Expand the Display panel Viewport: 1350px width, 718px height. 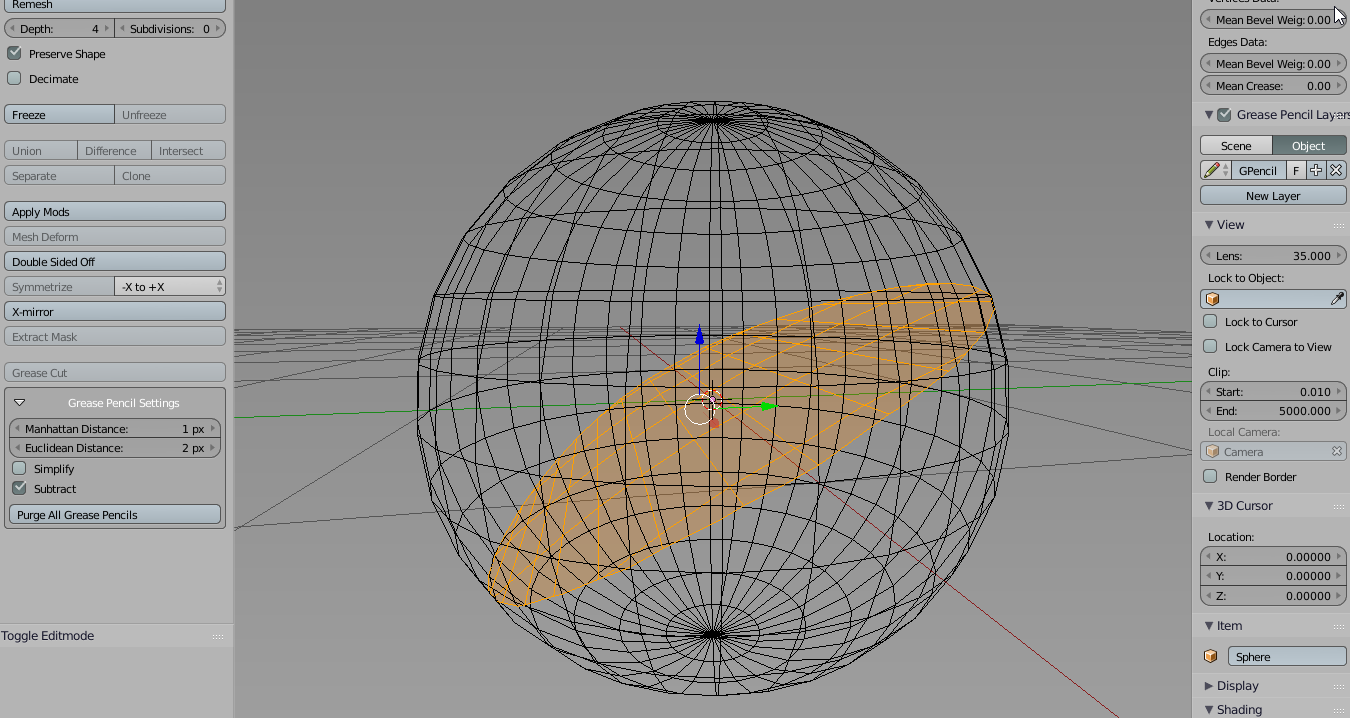pos(1209,686)
